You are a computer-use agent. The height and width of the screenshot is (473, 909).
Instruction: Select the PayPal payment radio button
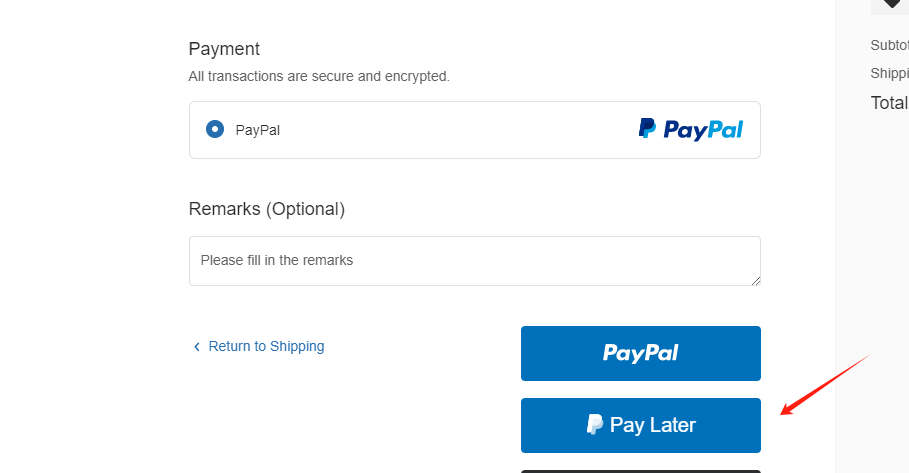215,129
